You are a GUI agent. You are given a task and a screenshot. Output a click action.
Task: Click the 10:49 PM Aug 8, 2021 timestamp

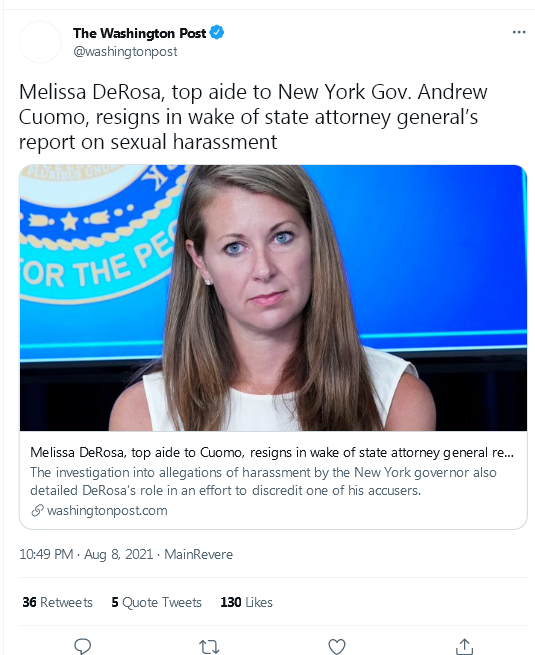point(86,554)
